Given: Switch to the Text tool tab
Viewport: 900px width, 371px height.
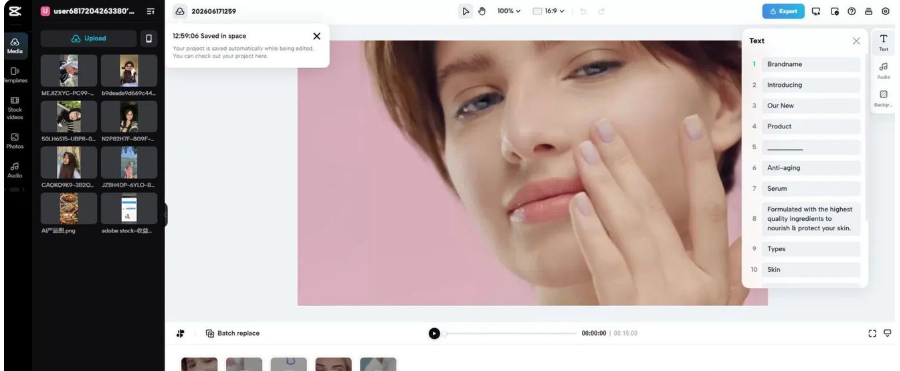Looking at the screenshot, I should [883, 42].
